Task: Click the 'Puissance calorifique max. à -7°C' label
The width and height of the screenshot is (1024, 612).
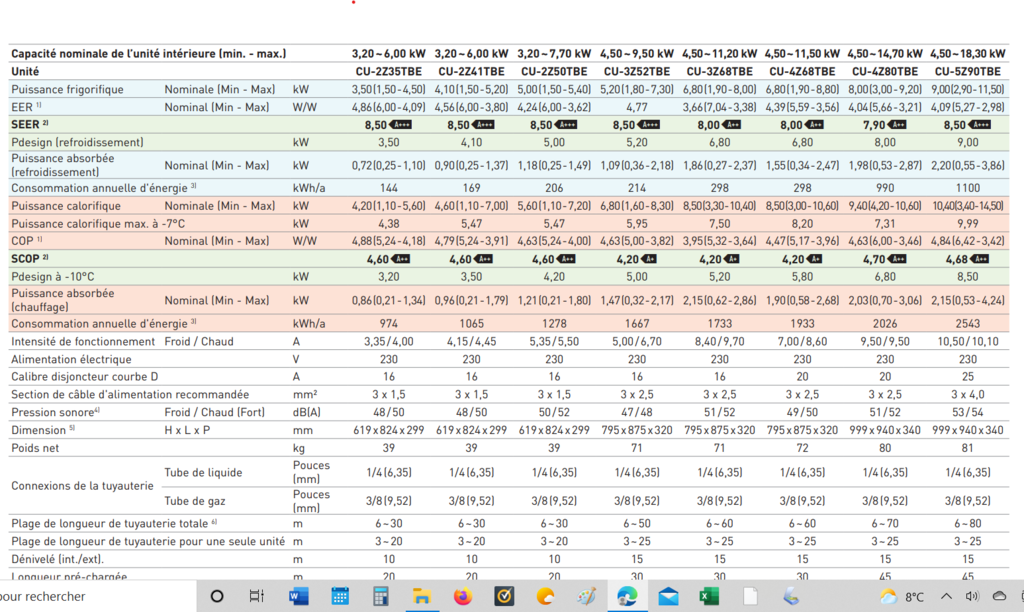Action: tap(98, 223)
